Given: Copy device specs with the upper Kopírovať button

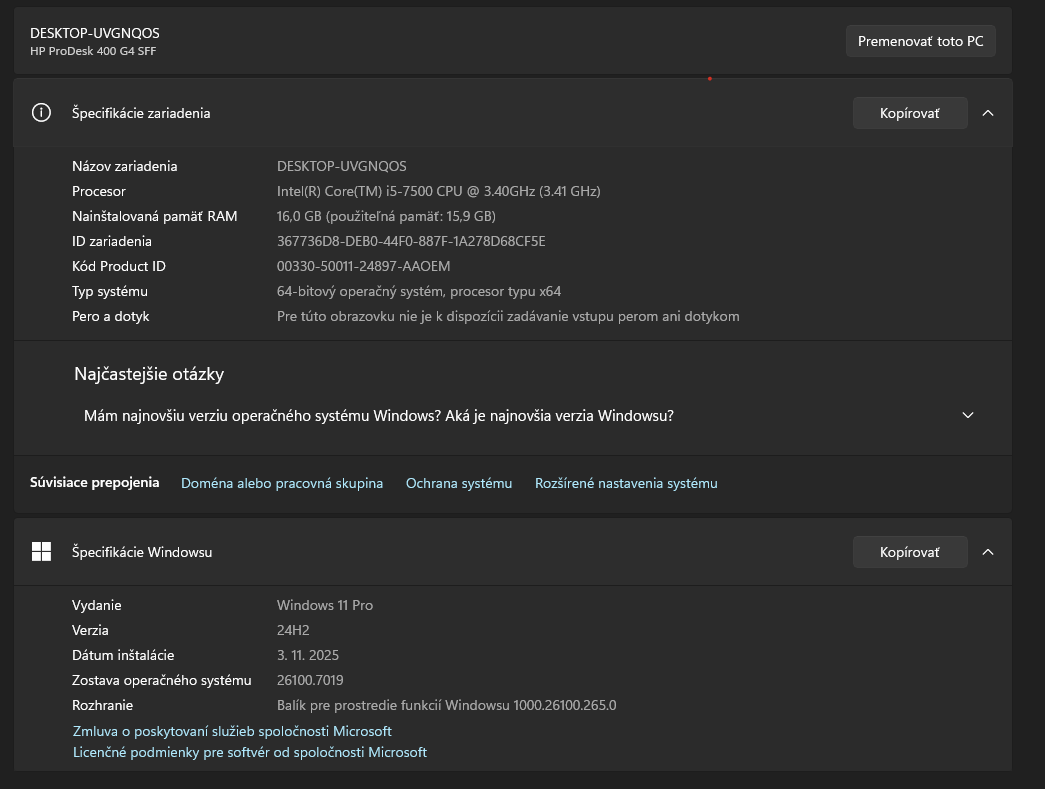Looking at the screenshot, I should (909, 113).
